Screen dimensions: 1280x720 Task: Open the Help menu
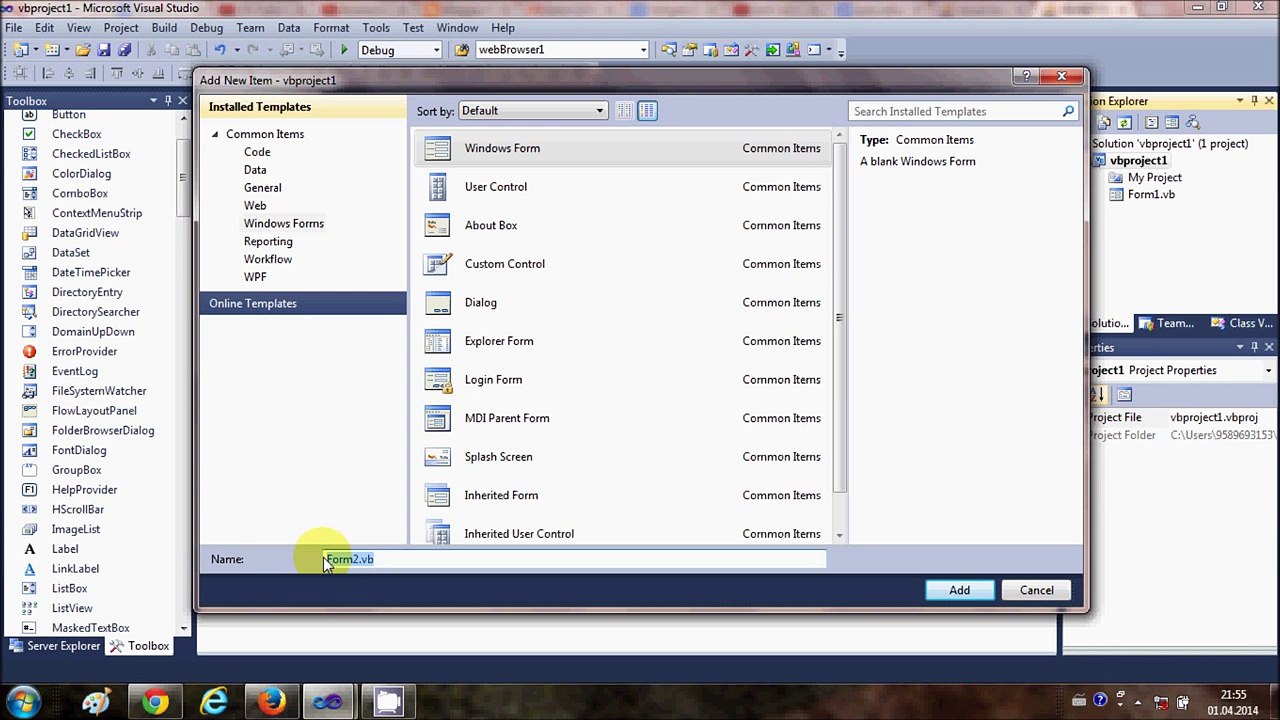(503, 28)
